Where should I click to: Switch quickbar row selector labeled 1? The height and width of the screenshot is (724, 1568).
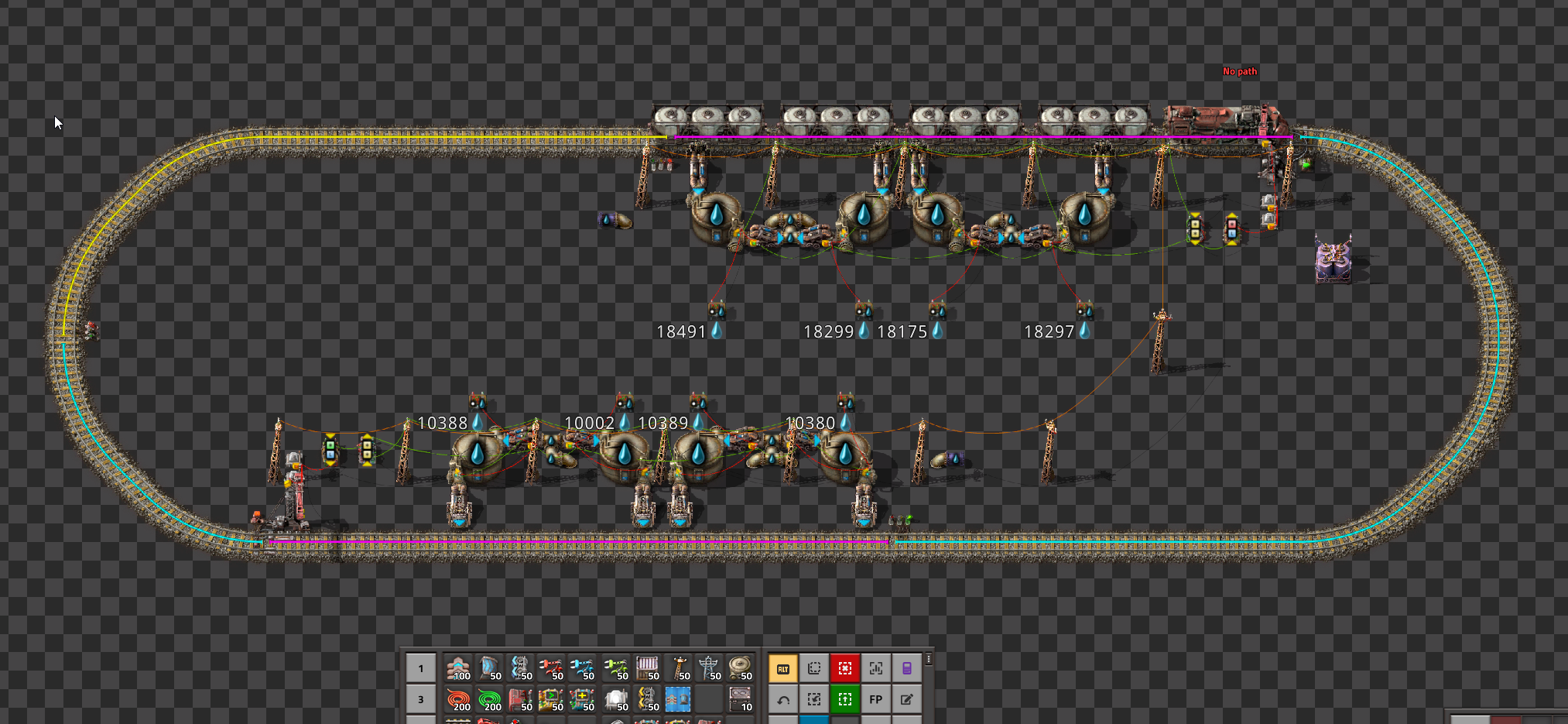[x=421, y=668]
